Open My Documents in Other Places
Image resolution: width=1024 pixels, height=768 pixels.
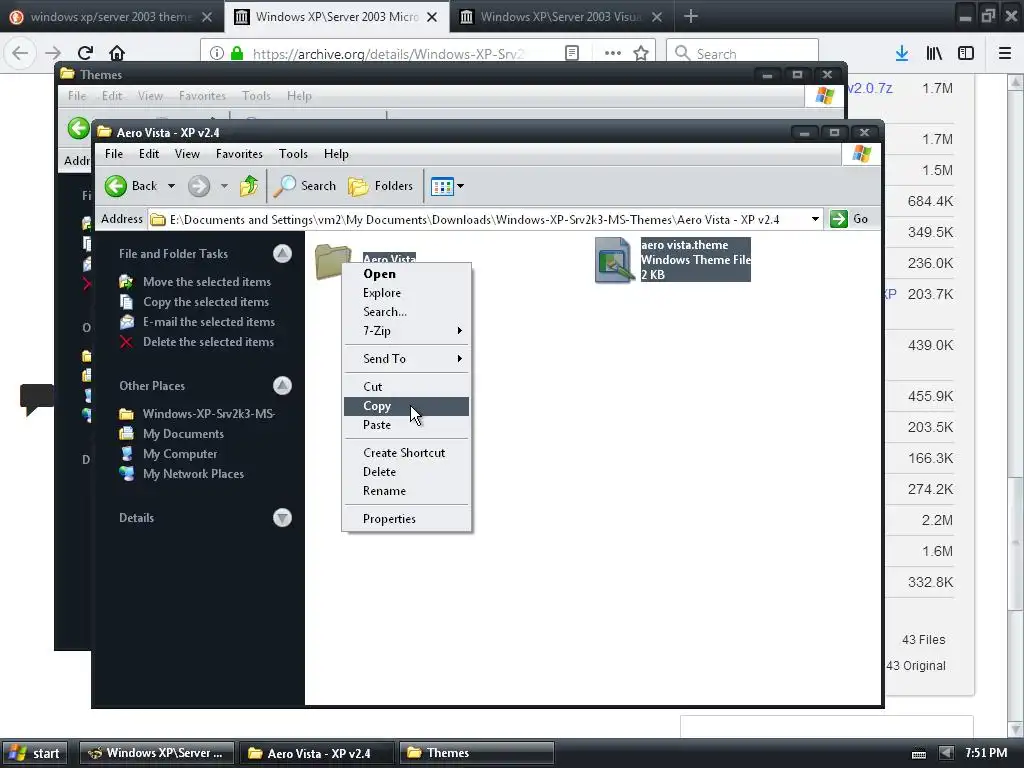point(183,434)
